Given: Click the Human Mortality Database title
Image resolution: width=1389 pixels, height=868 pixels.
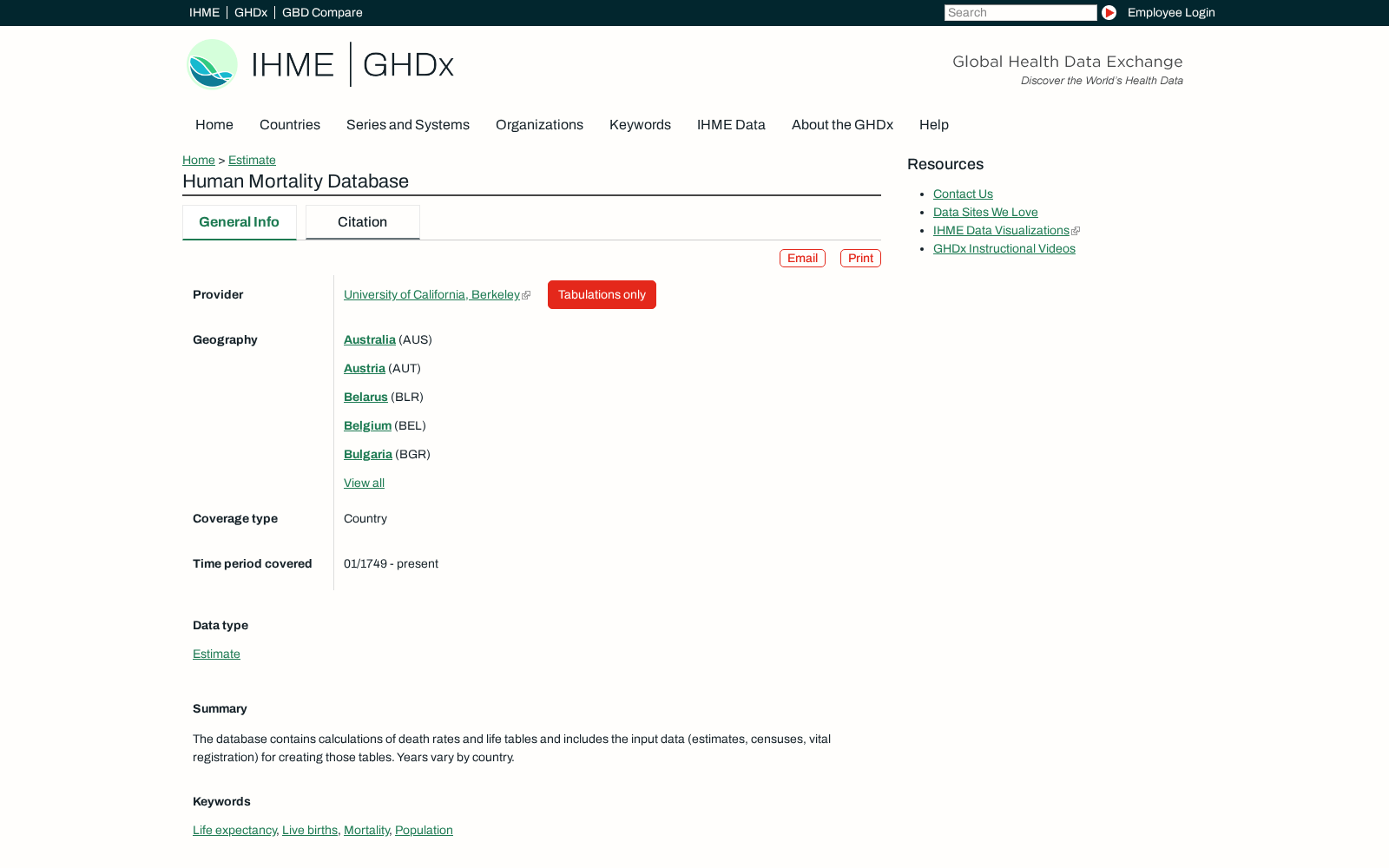Looking at the screenshot, I should [x=295, y=181].
